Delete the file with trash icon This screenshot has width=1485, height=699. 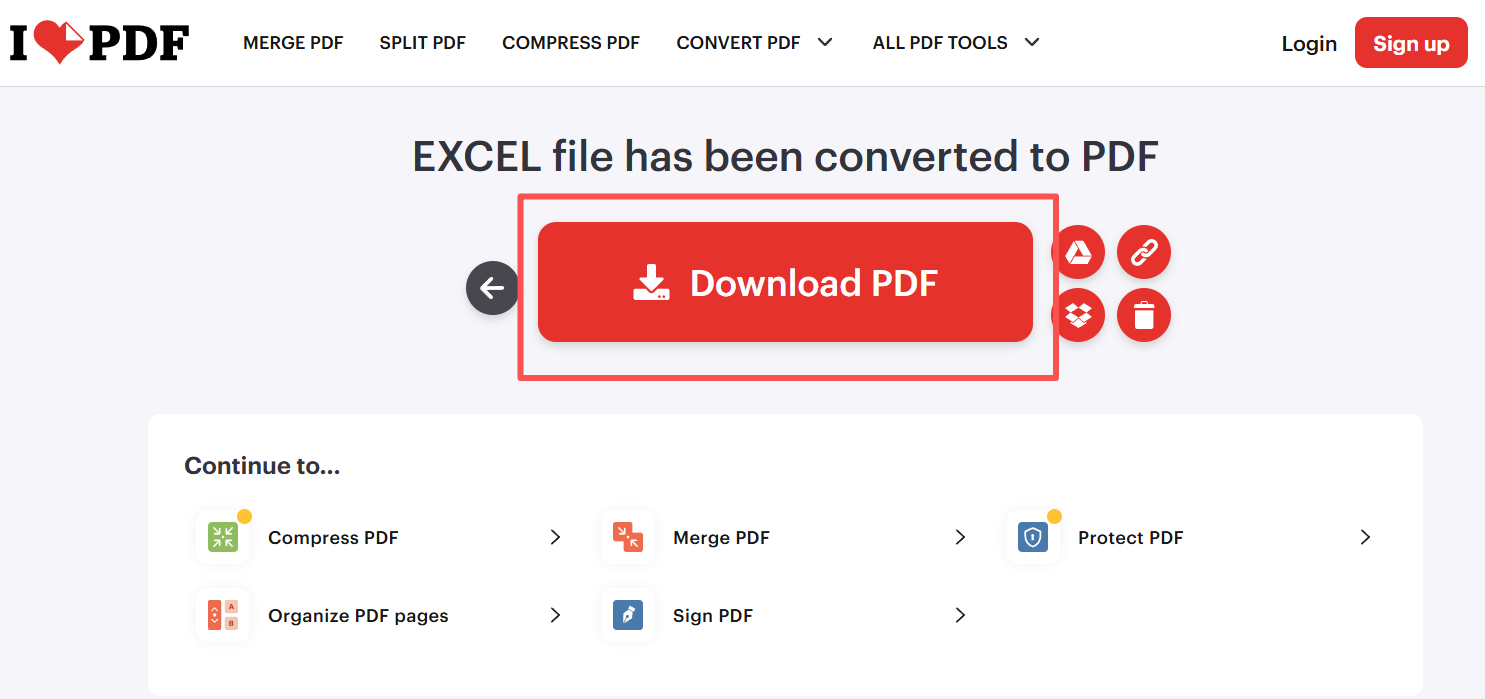pyautogui.click(x=1143, y=316)
